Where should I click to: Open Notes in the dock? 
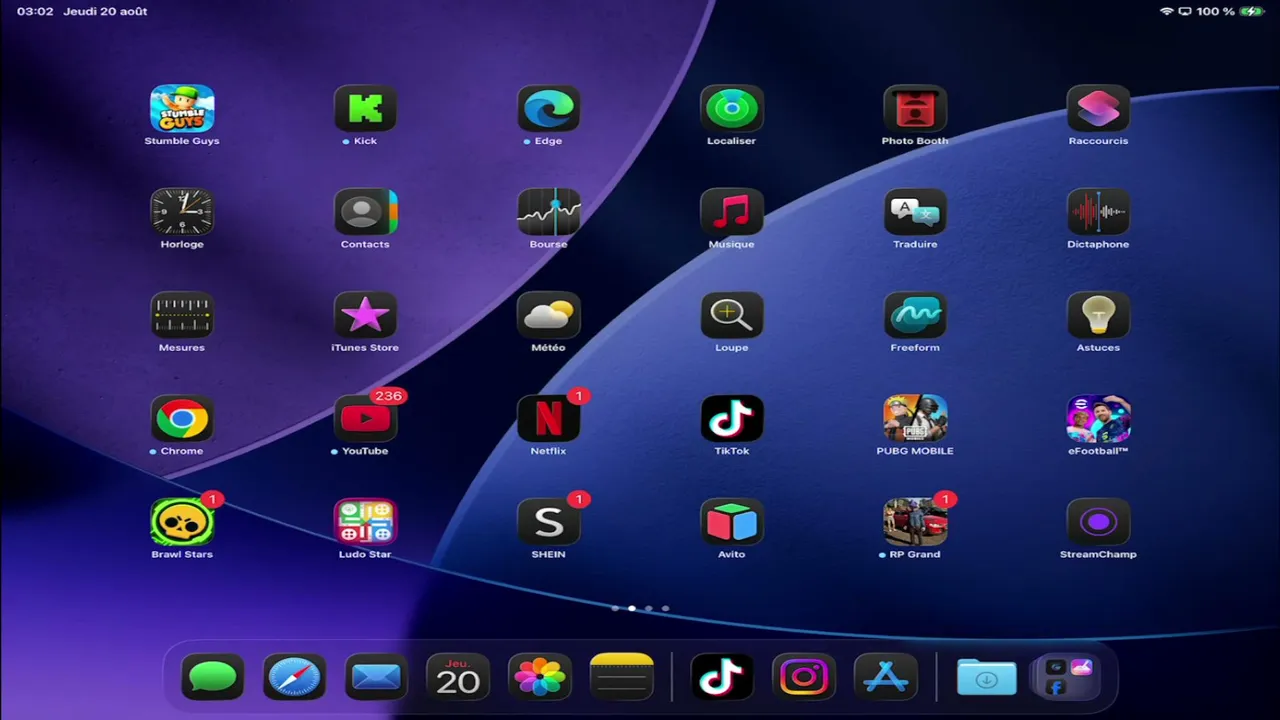[x=621, y=678]
